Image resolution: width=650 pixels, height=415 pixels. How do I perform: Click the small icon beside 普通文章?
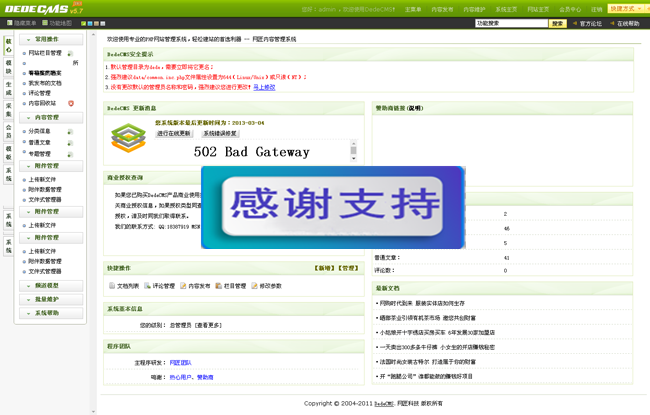pyautogui.click(x=70, y=143)
